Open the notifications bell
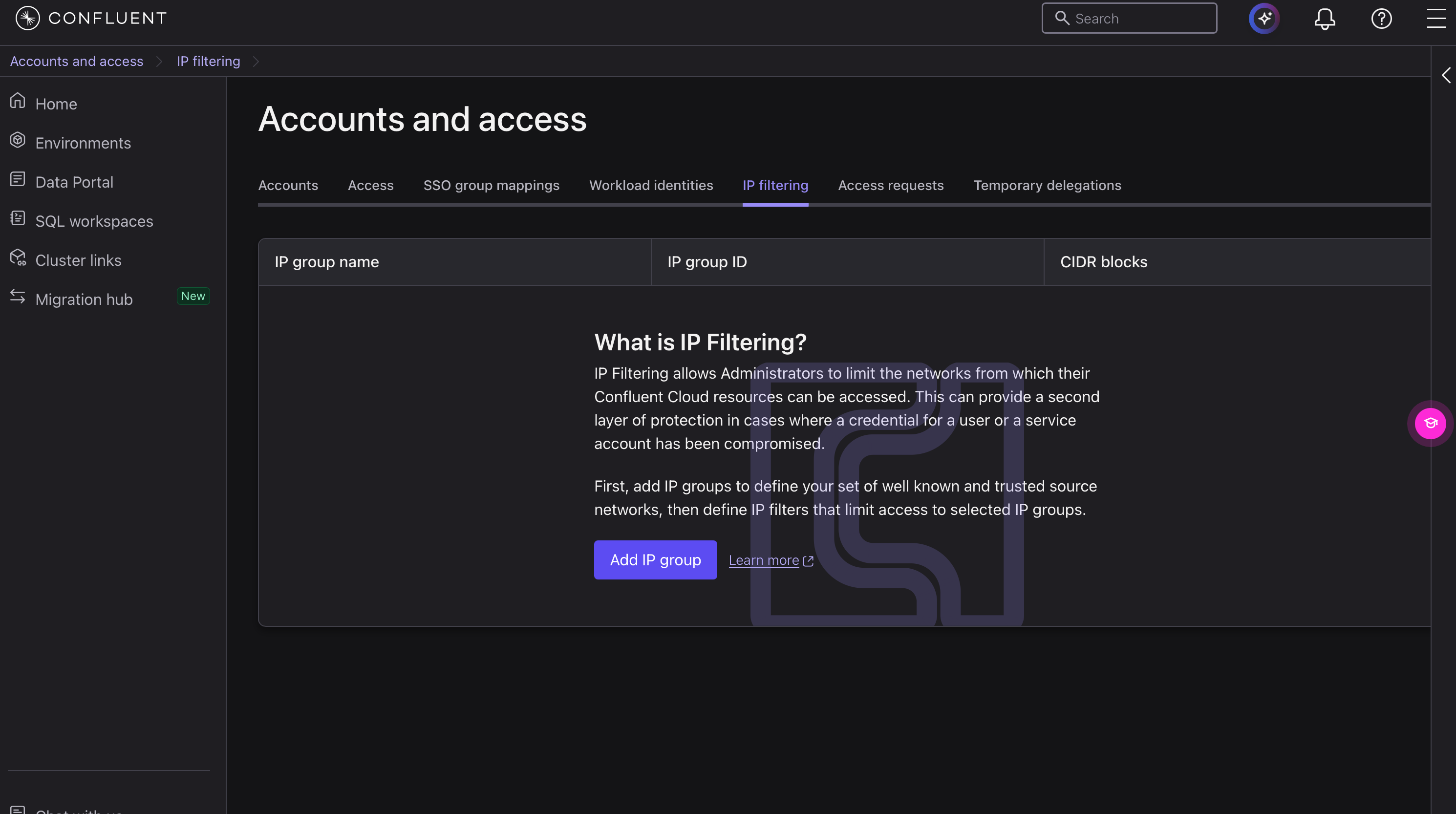 pos(1324,19)
